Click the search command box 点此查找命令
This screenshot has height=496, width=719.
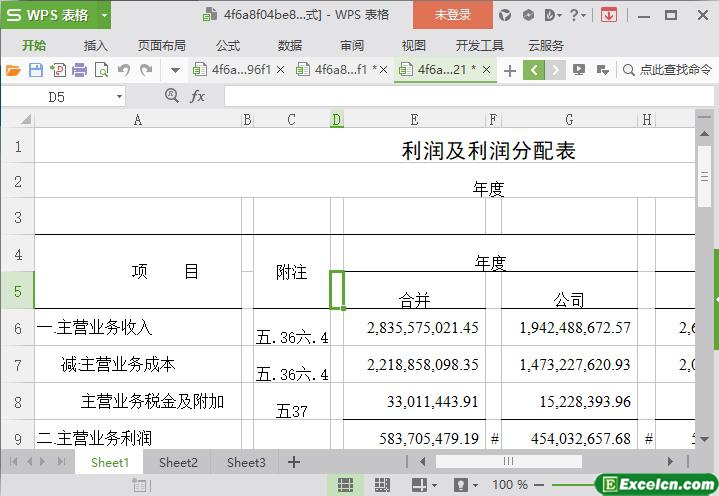[x=667, y=70]
